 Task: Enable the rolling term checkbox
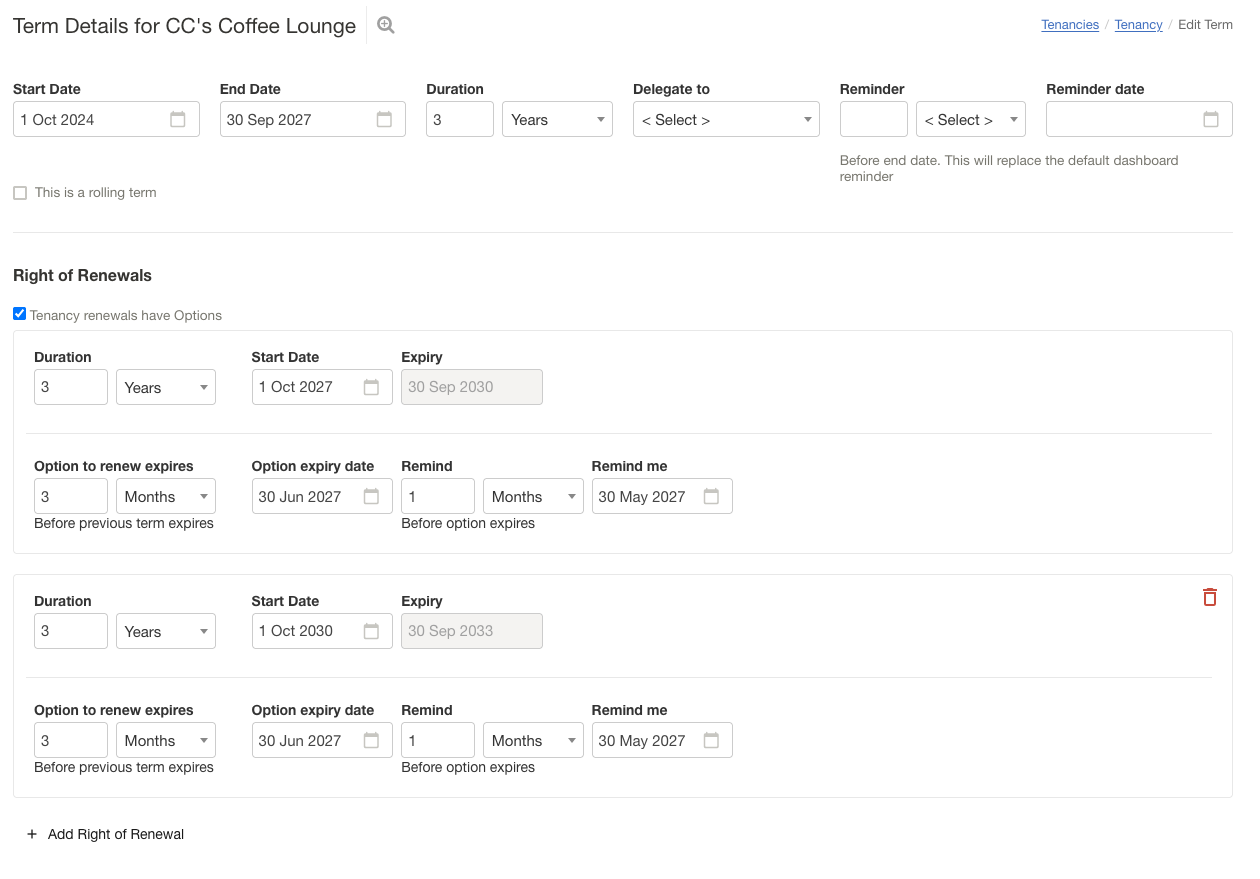20,193
